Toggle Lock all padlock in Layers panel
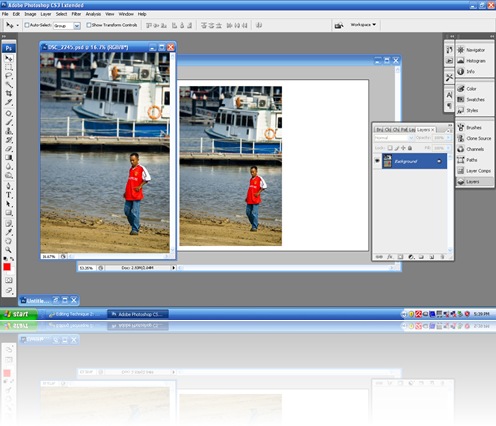The height and width of the screenshot is (426, 496). pyautogui.click(x=410, y=148)
